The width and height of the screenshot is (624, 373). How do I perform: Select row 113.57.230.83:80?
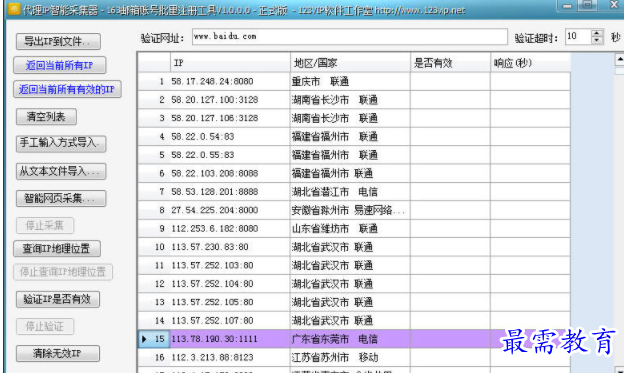[354, 247]
